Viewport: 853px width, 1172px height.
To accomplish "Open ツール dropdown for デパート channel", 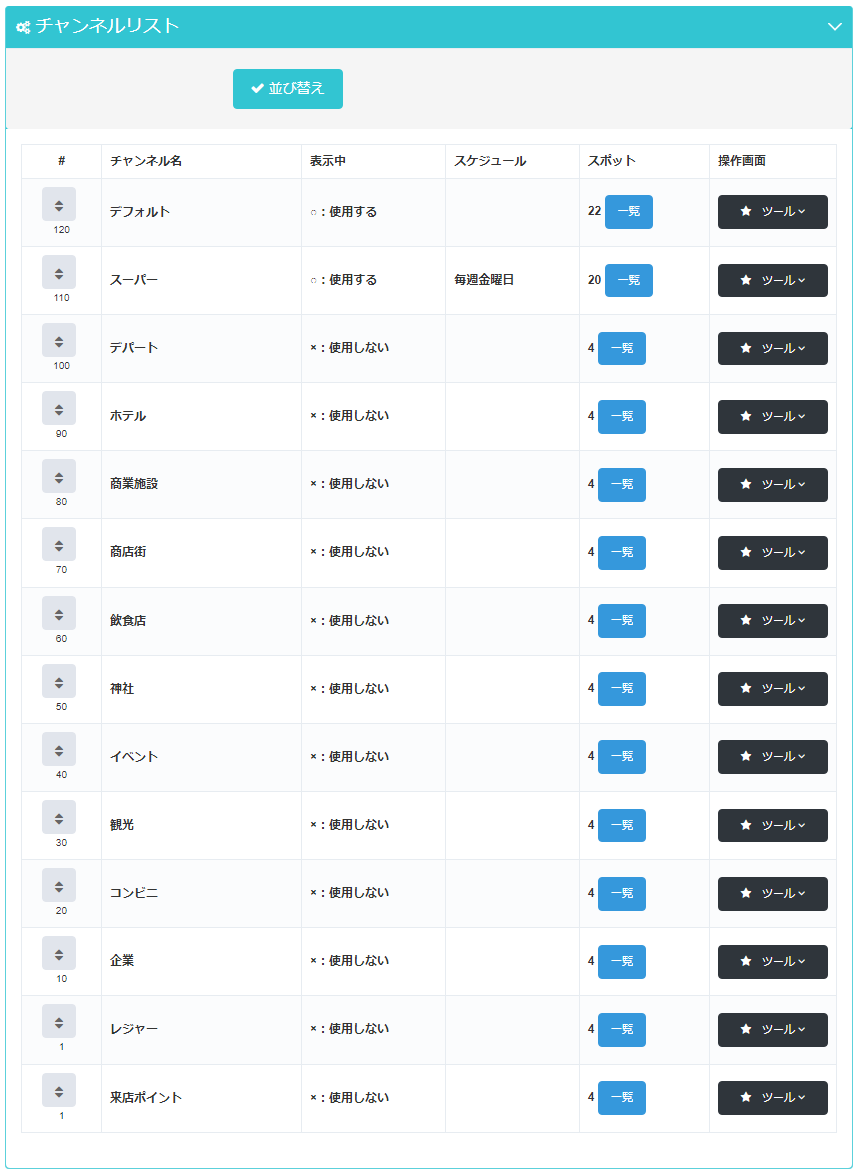I will (x=772, y=348).
